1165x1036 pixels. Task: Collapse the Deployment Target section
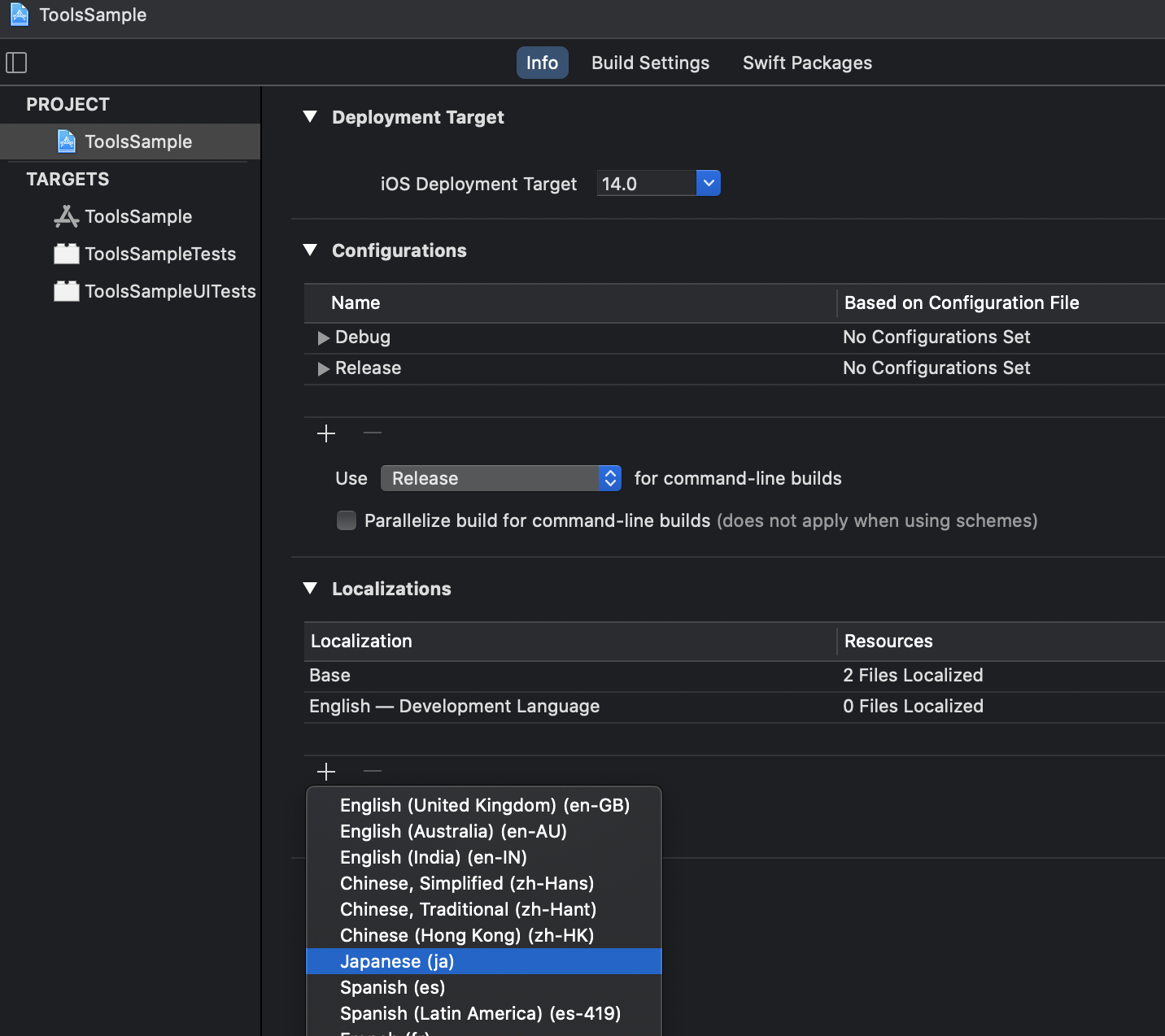(x=310, y=117)
